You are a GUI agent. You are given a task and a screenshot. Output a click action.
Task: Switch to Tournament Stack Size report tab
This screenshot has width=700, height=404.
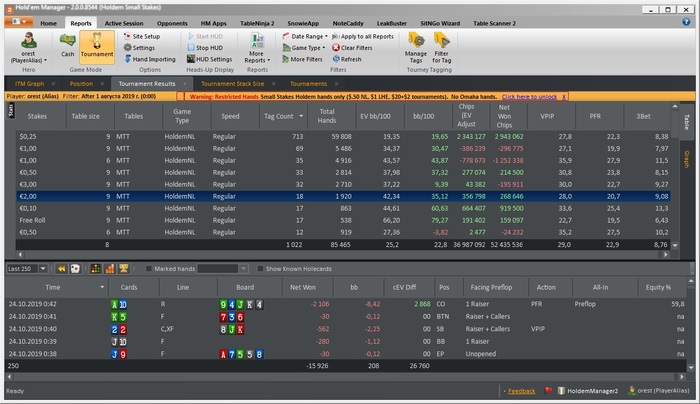pos(233,83)
